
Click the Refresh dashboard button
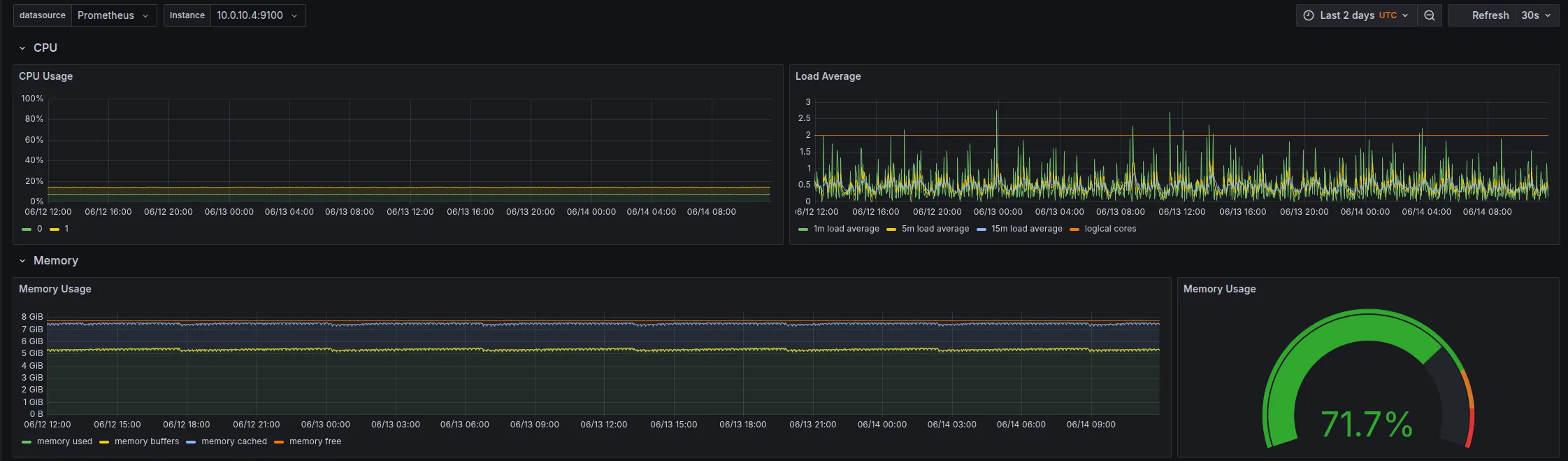click(x=1482, y=15)
